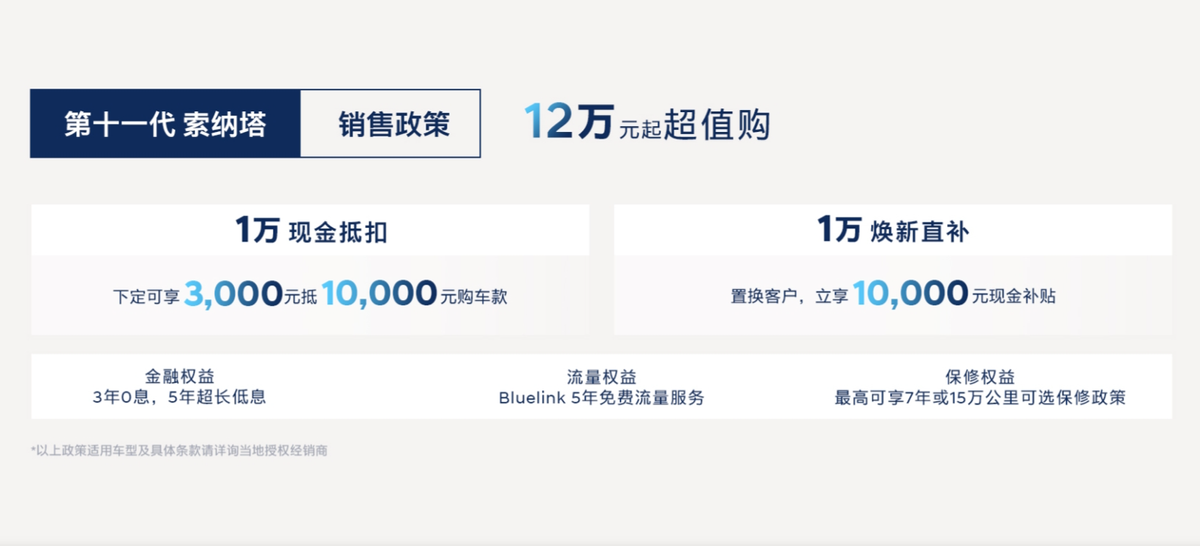Select the 7年或15万公里 warranty policy line
The image size is (1200, 546).
(980, 398)
